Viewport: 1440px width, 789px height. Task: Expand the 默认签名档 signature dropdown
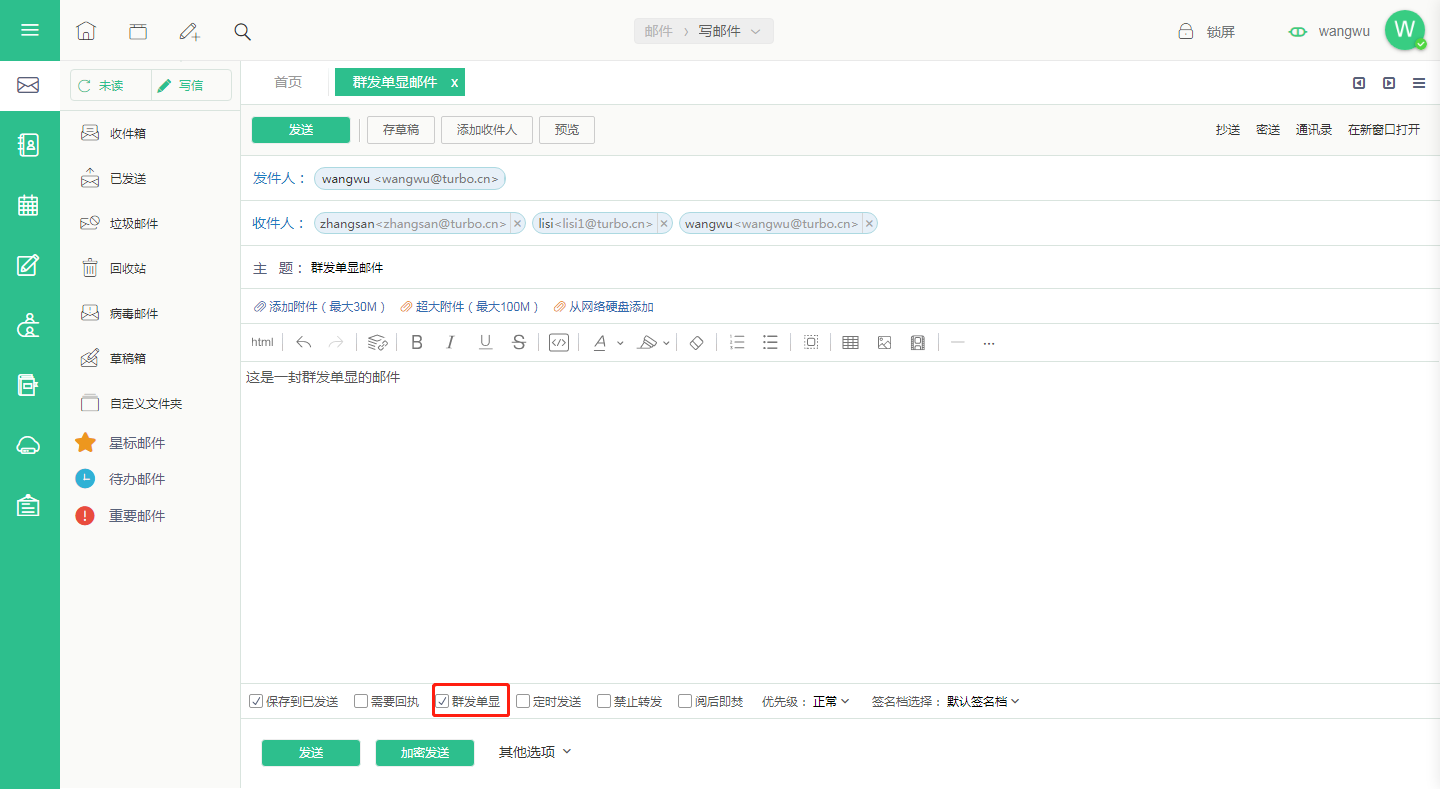(x=983, y=701)
